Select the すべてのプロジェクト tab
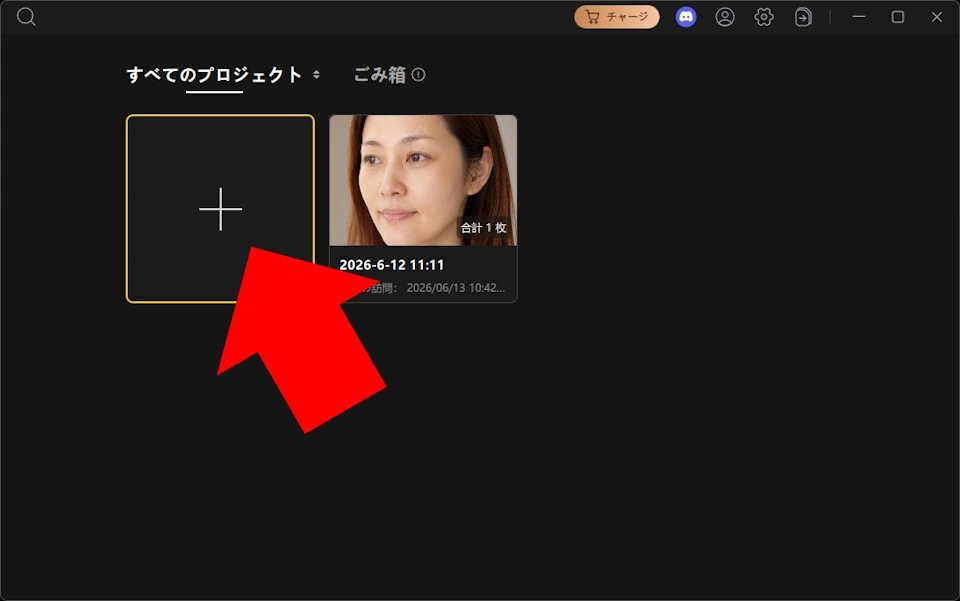960x601 pixels. [214, 75]
